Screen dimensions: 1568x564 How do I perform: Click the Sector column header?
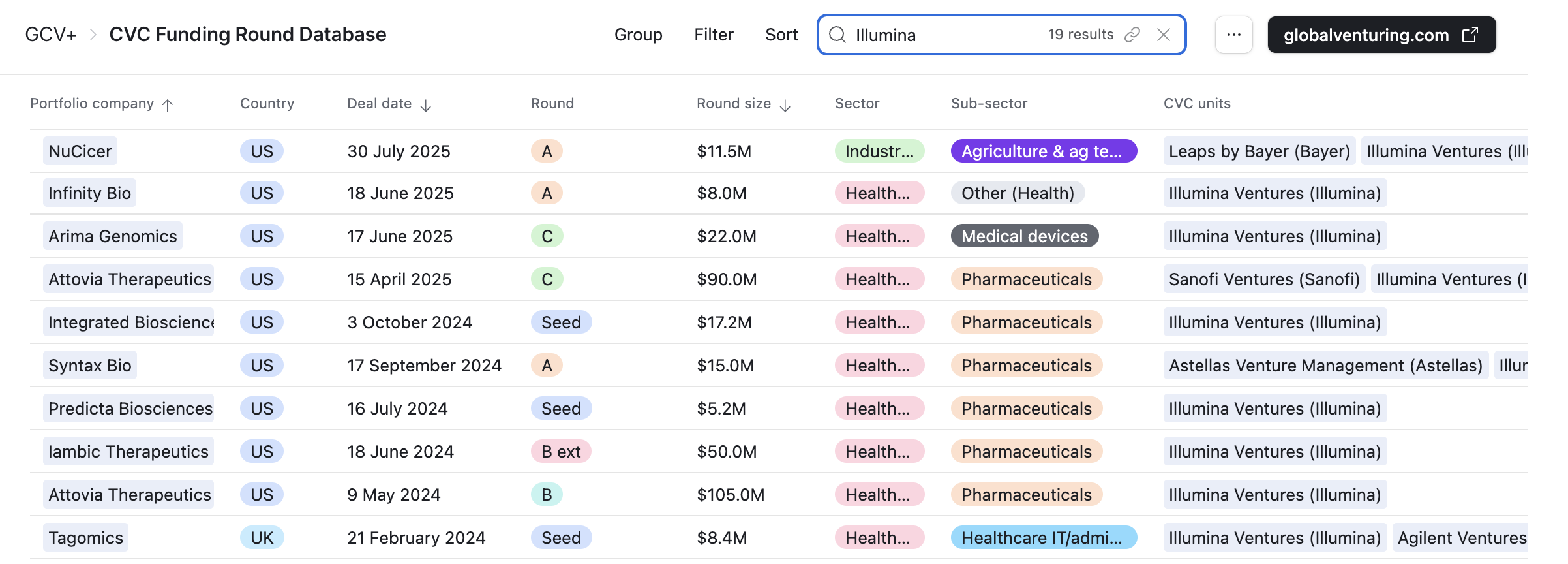[857, 103]
